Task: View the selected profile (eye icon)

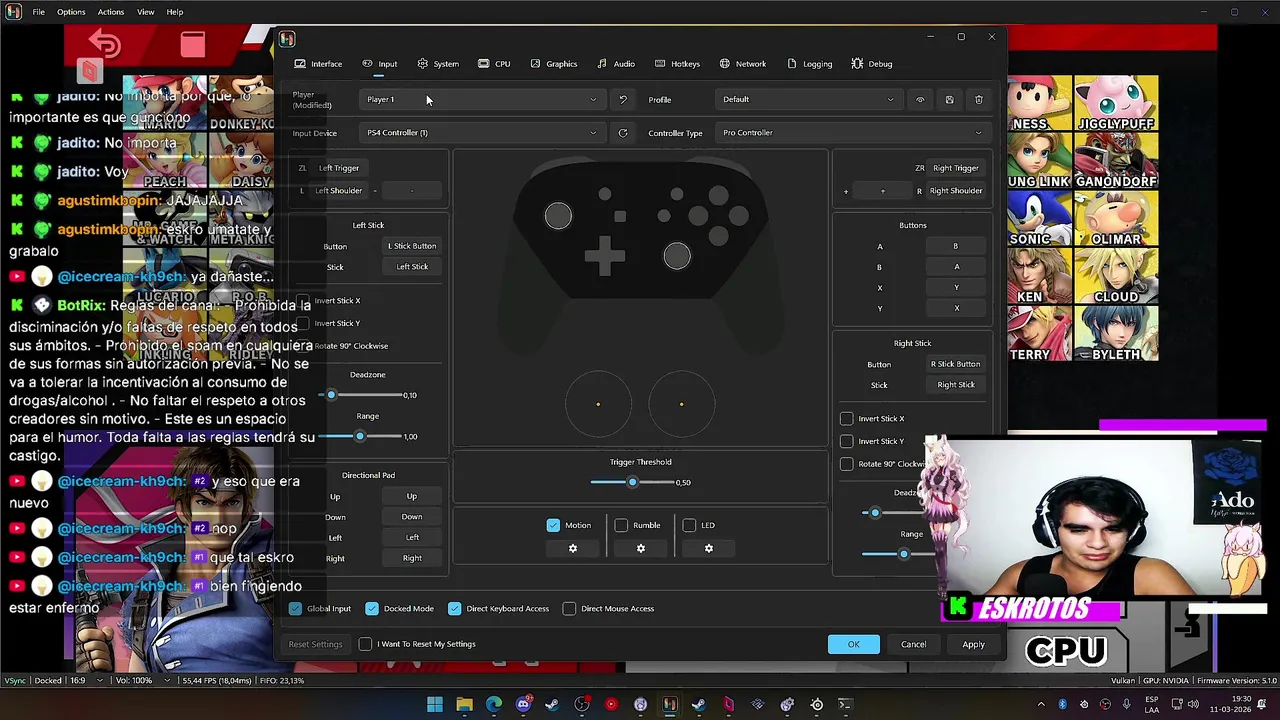Action: [920, 99]
